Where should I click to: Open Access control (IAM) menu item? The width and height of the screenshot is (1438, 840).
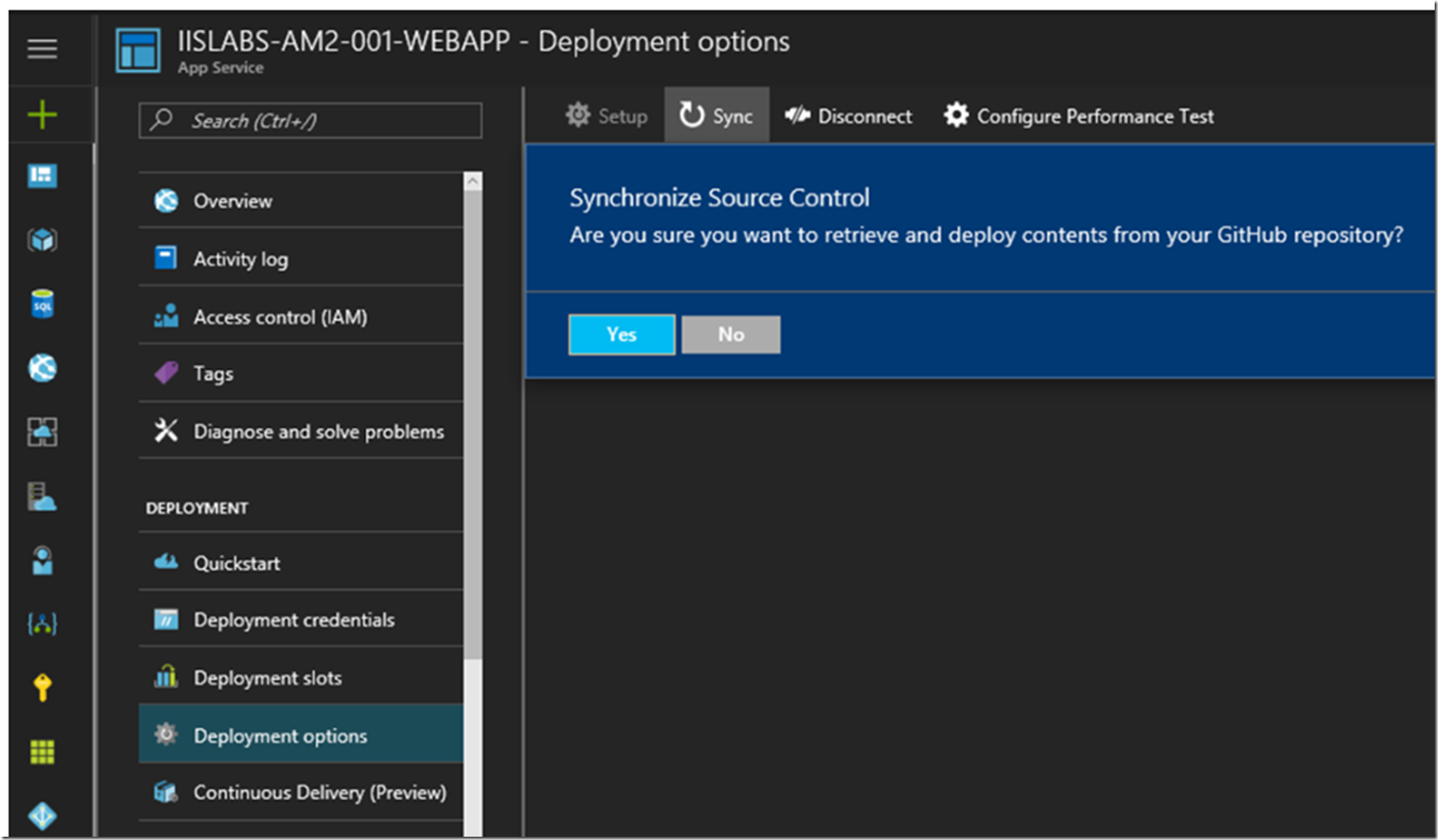tap(301, 316)
